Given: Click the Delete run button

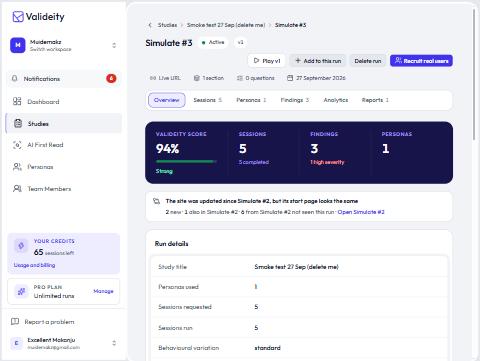Looking at the screenshot, I should pos(368,61).
